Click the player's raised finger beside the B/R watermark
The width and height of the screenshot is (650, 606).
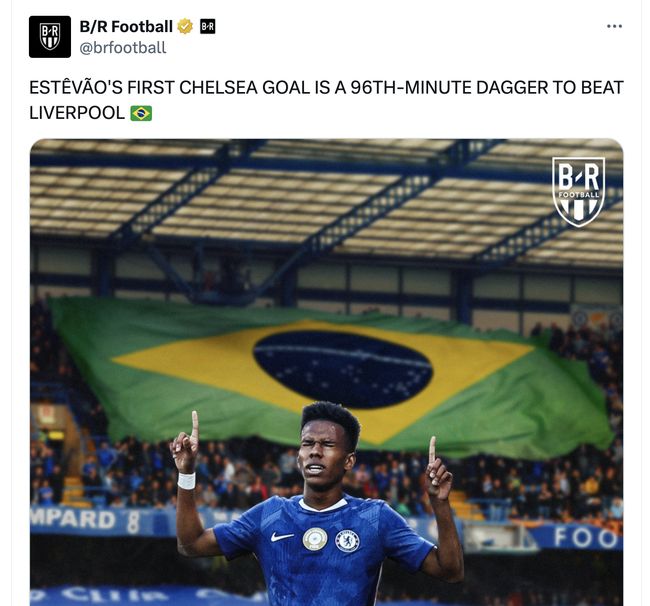[433, 449]
